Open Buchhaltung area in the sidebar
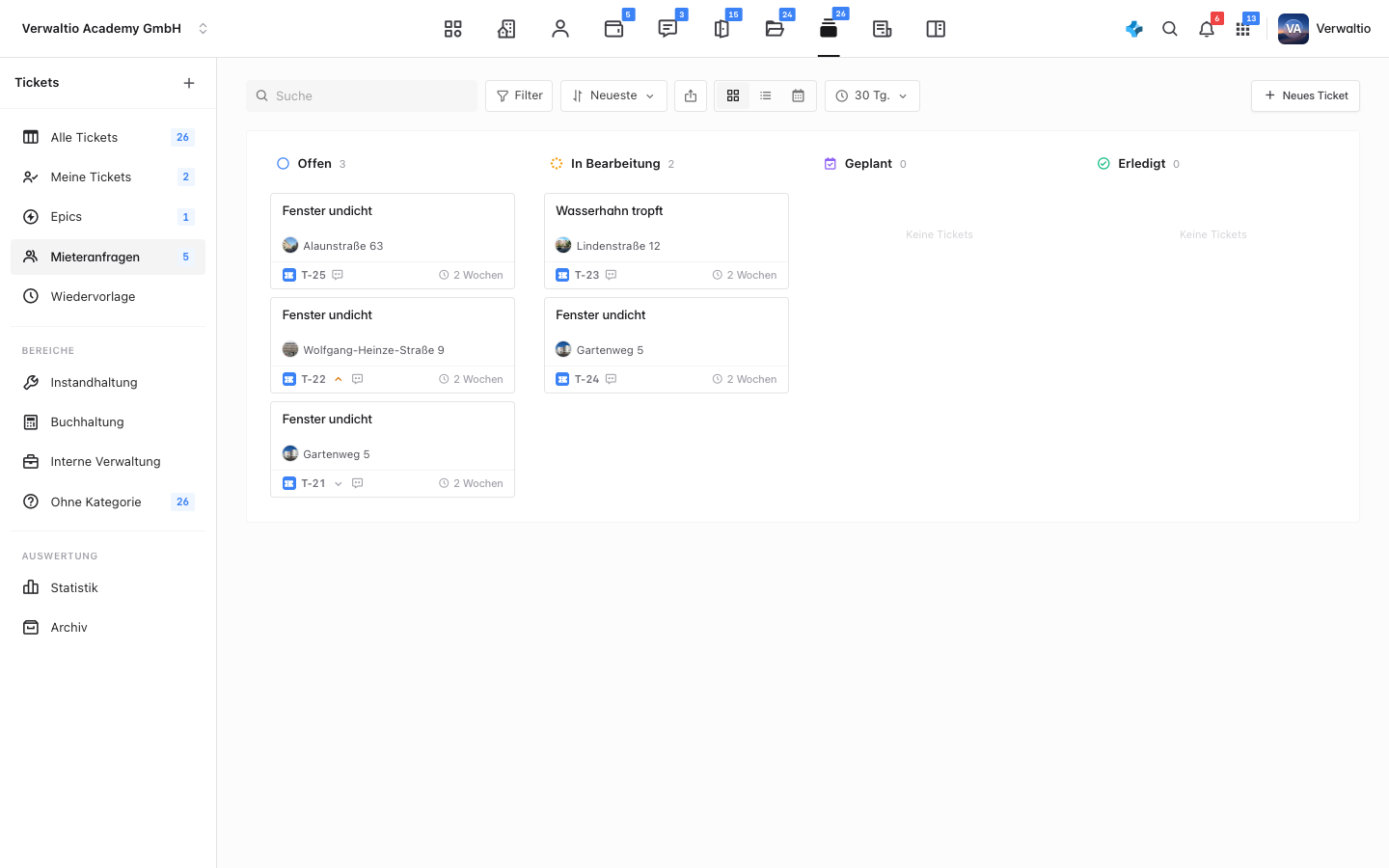The height and width of the screenshot is (868, 1389). tap(108, 421)
